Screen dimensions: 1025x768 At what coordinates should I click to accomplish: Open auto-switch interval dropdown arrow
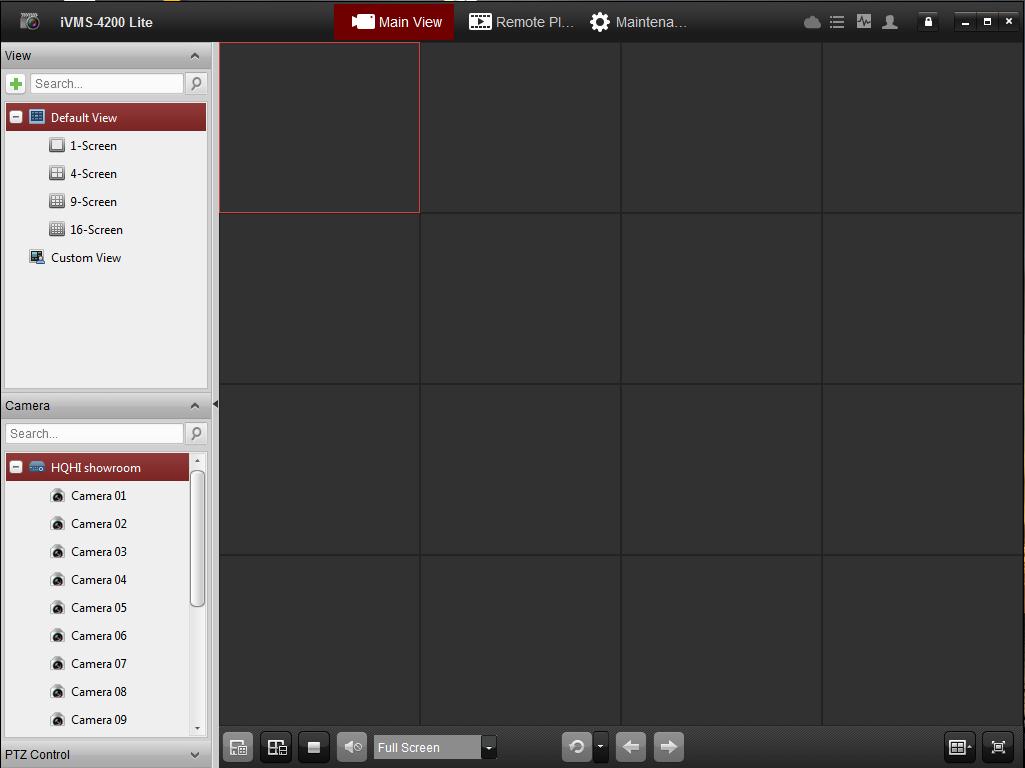point(601,746)
